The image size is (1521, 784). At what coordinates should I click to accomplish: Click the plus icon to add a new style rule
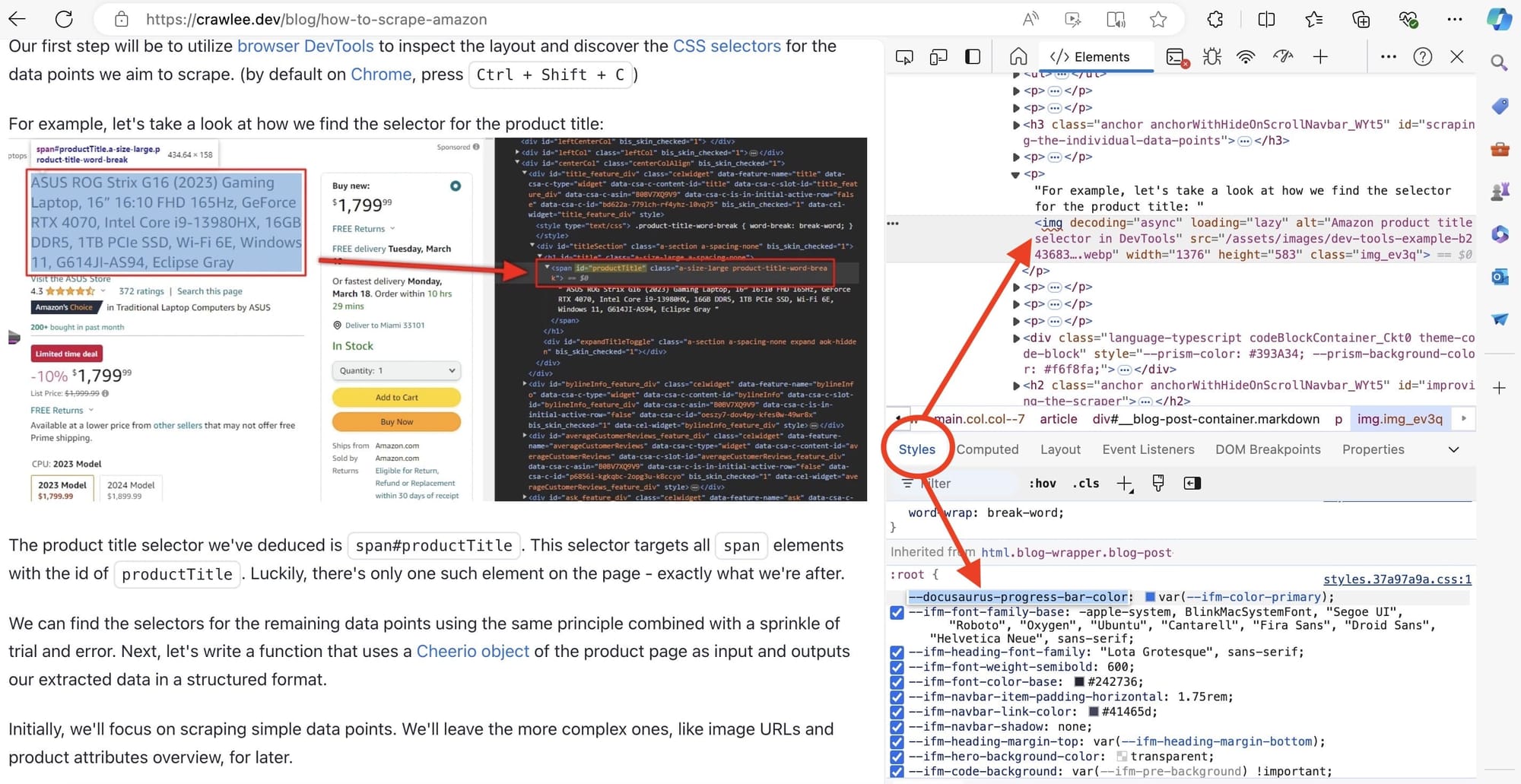pyautogui.click(x=1125, y=483)
